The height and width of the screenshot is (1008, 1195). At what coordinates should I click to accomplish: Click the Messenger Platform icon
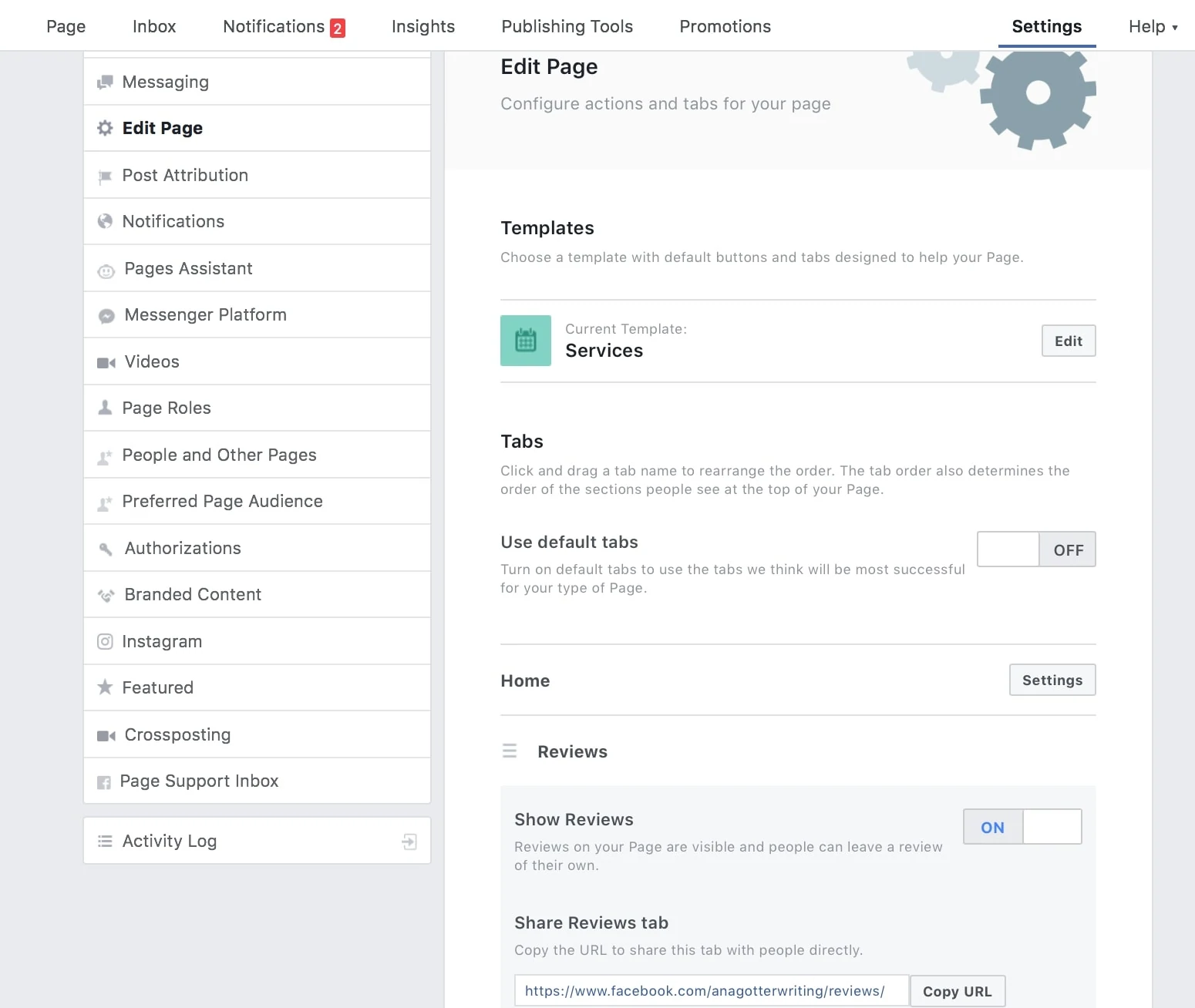(x=106, y=316)
